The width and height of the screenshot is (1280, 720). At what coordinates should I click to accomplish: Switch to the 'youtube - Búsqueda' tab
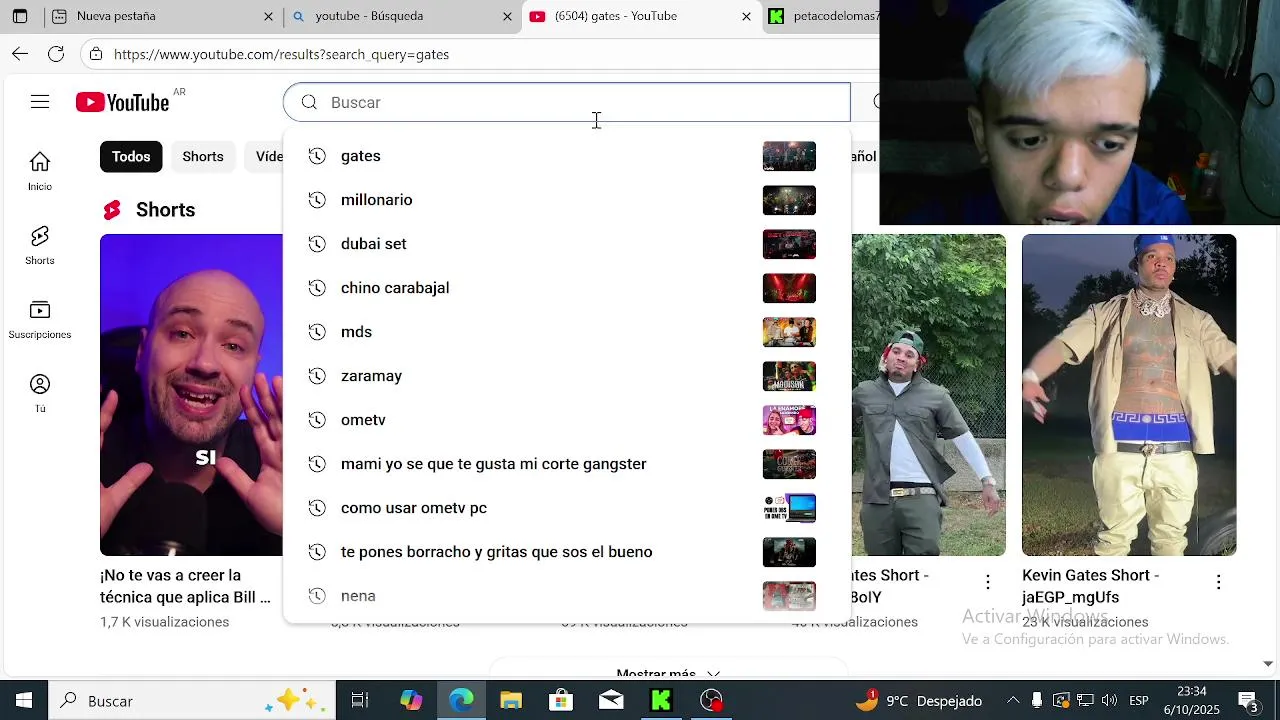coord(400,16)
